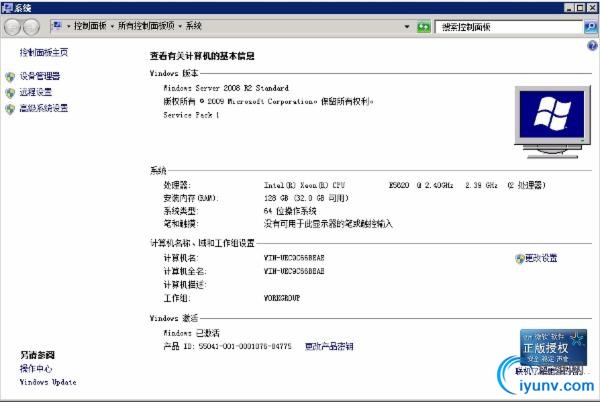The height and width of the screenshot is (402, 600).
Task: Click the 版权所有 2009 Microsoft Corporation text
Action: 268,101
